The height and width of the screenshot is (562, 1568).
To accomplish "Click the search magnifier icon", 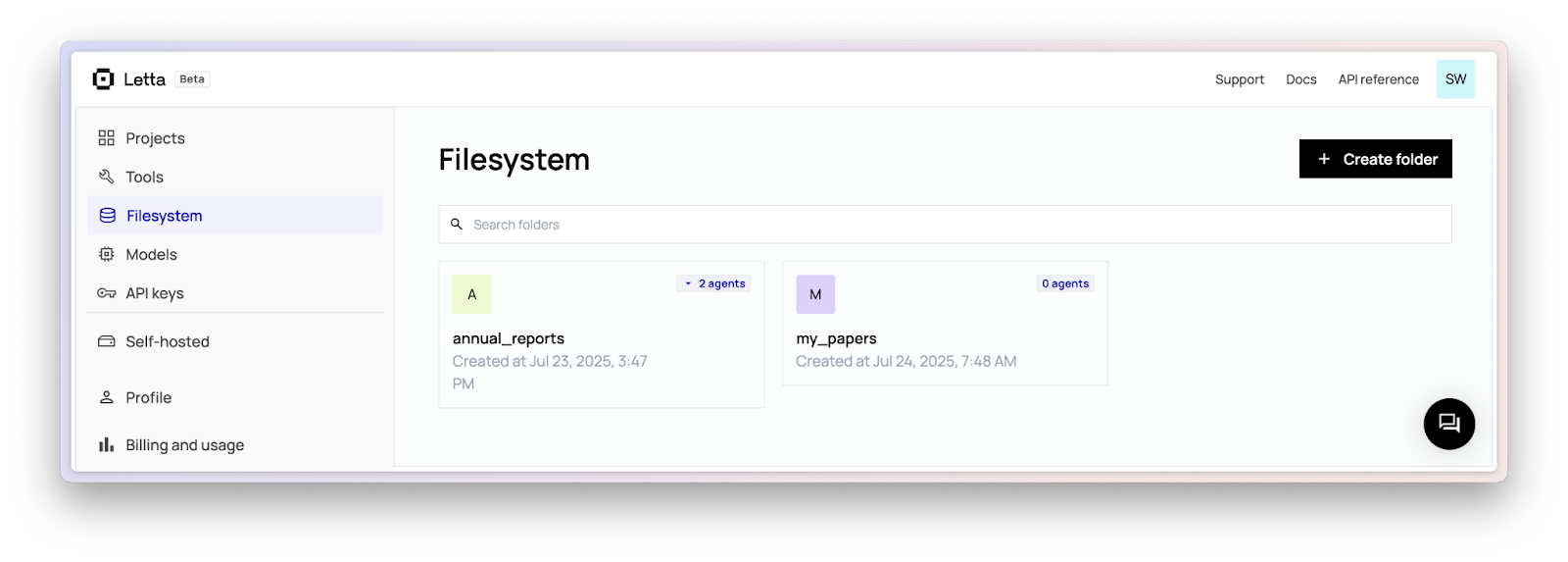I will pos(457,225).
